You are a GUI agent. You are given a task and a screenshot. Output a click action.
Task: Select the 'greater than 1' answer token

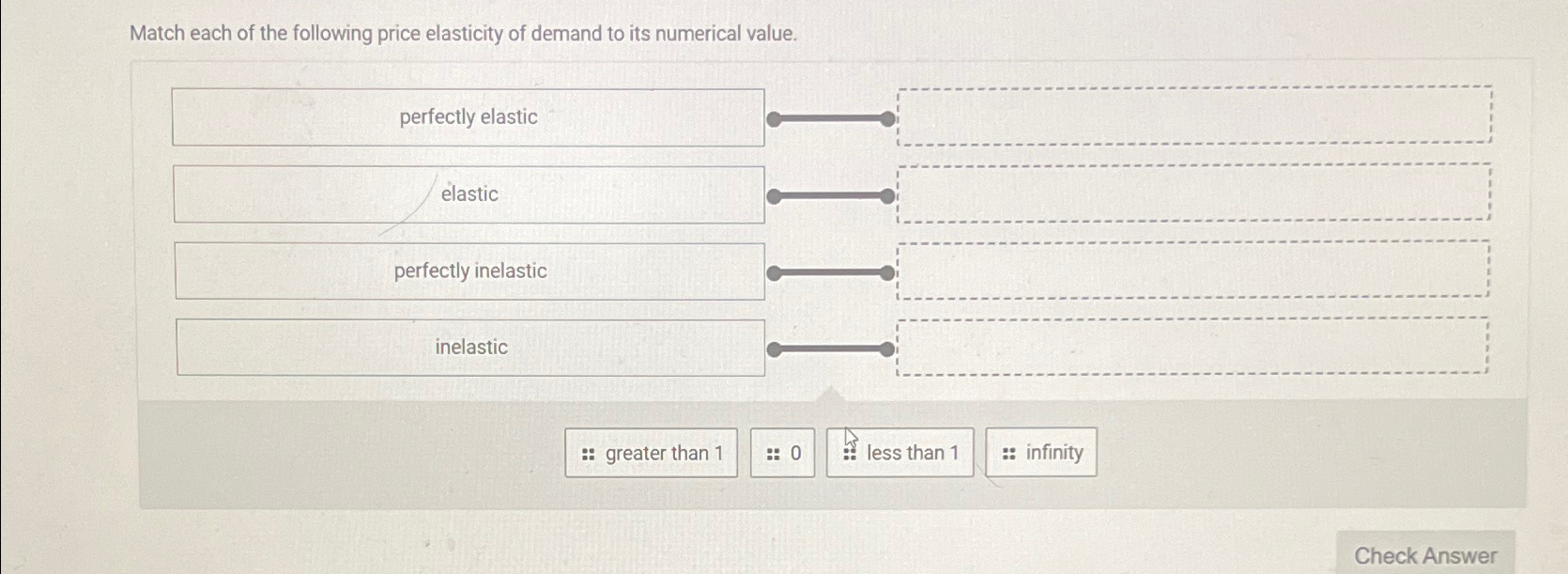pyautogui.click(x=651, y=453)
